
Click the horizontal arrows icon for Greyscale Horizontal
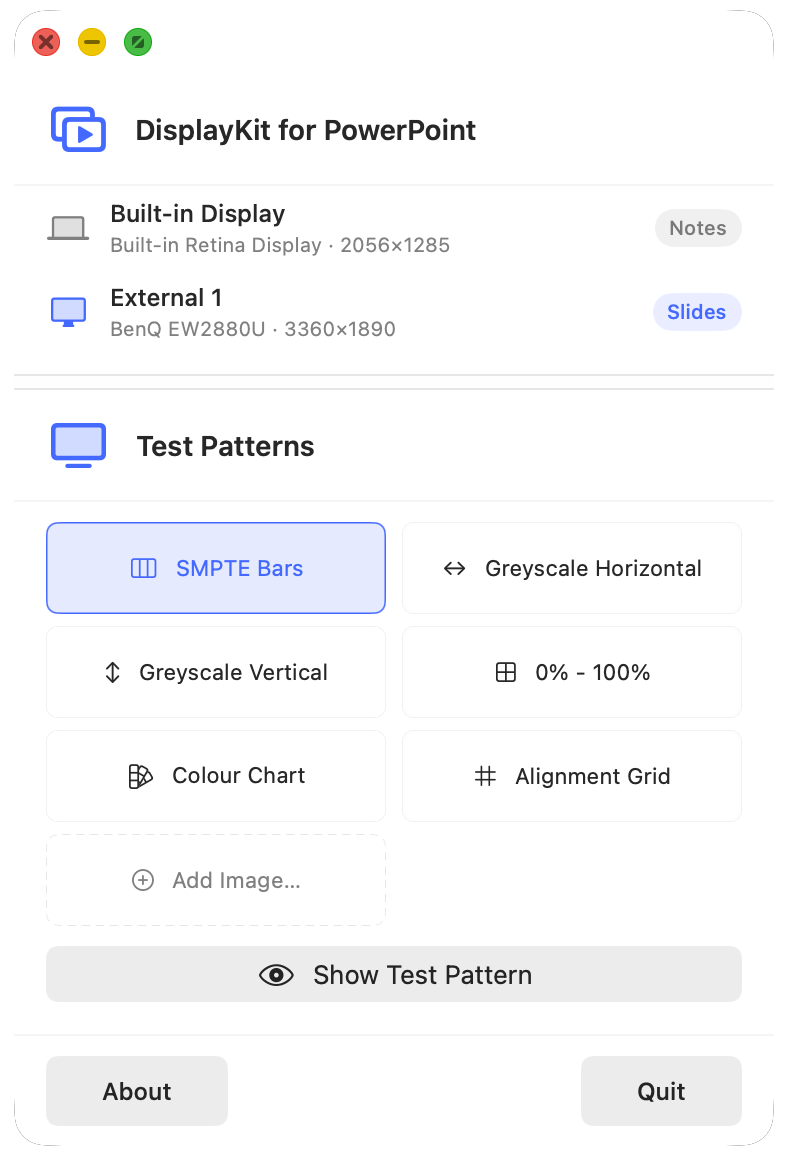point(454,568)
